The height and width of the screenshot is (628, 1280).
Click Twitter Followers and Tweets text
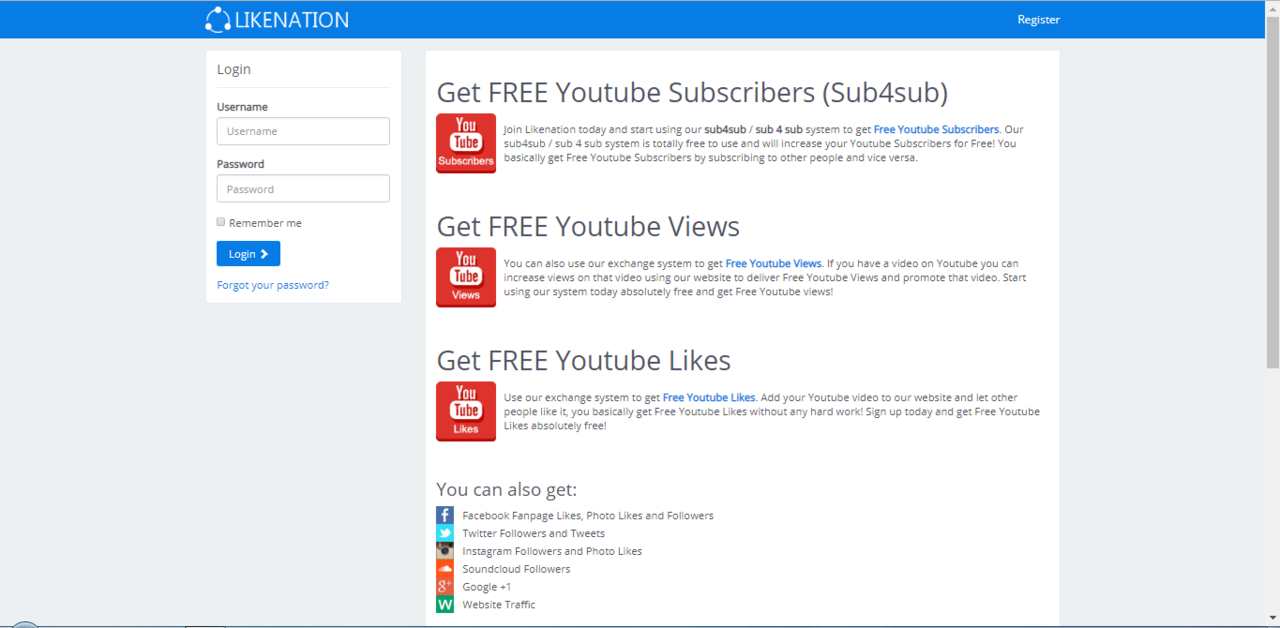coord(533,534)
